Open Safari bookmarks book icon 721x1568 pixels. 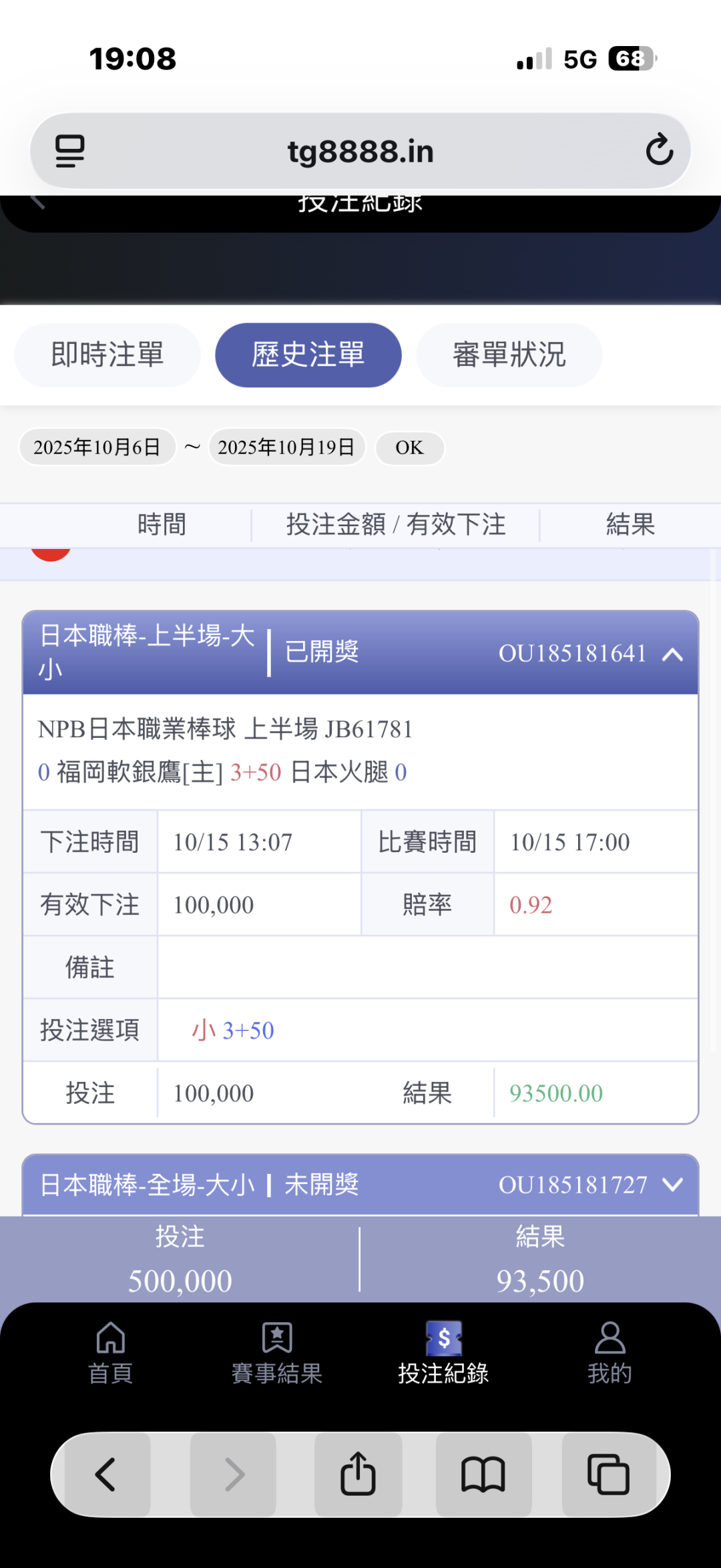(x=483, y=1474)
